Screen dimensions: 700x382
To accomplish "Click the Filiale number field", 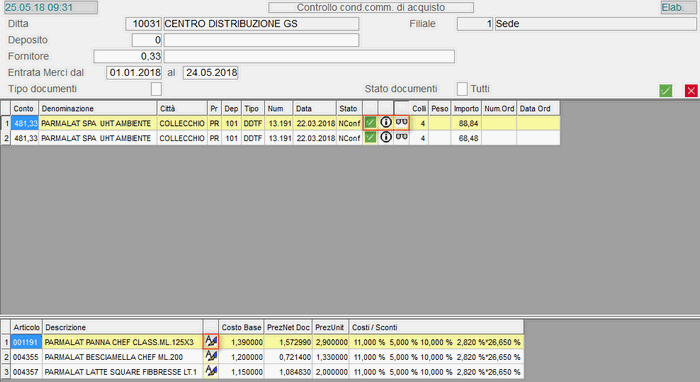I will coord(475,24).
